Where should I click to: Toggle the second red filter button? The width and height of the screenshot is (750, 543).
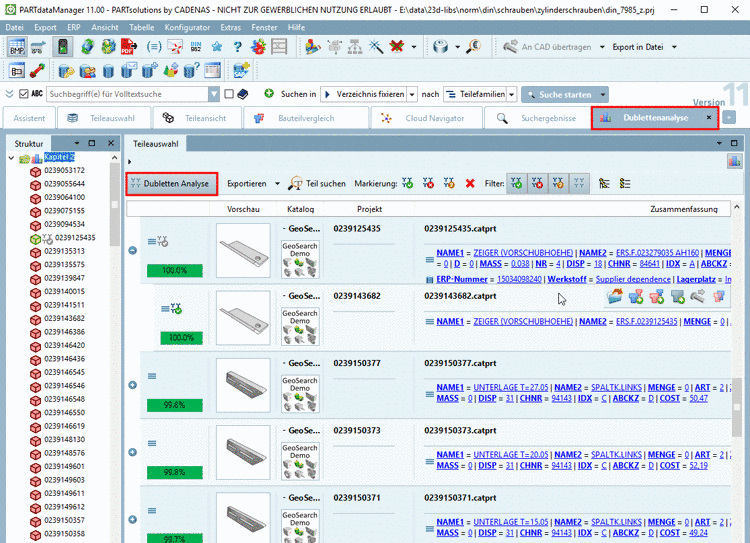point(538,184)
